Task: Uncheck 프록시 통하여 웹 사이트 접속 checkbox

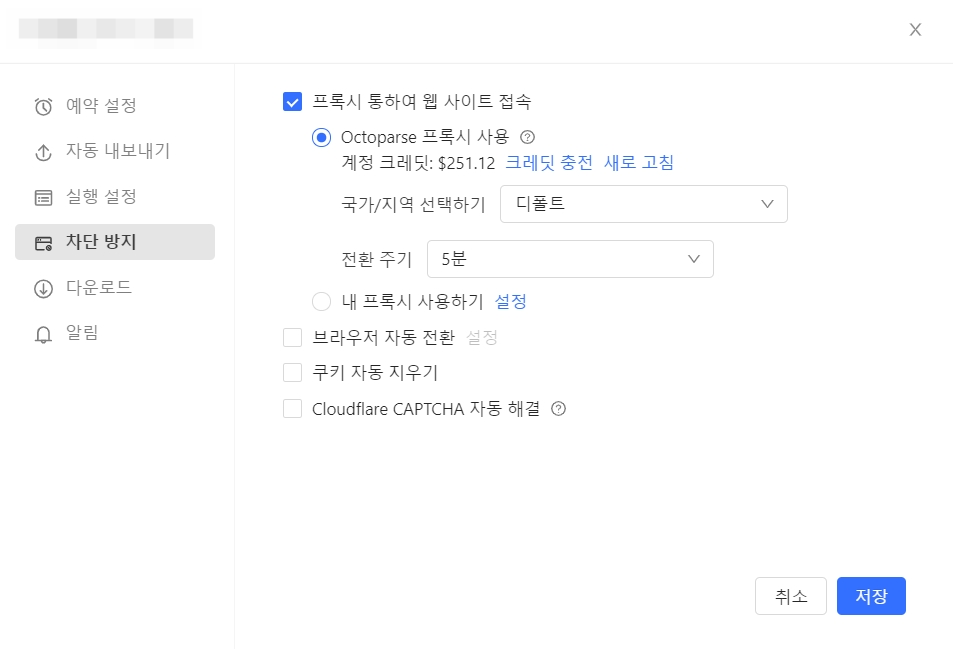Action: [x=293, y=101]
